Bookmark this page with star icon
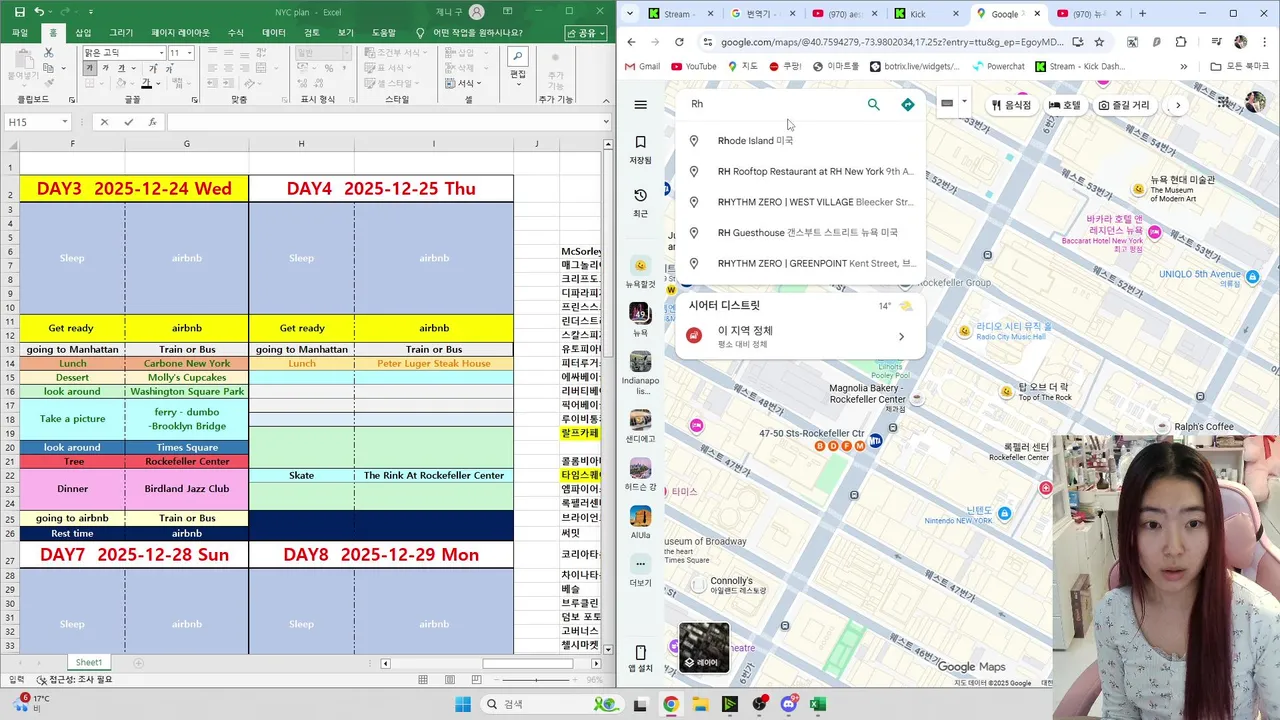Viewport: 1280px width, 720px height. coord(1099,42)
